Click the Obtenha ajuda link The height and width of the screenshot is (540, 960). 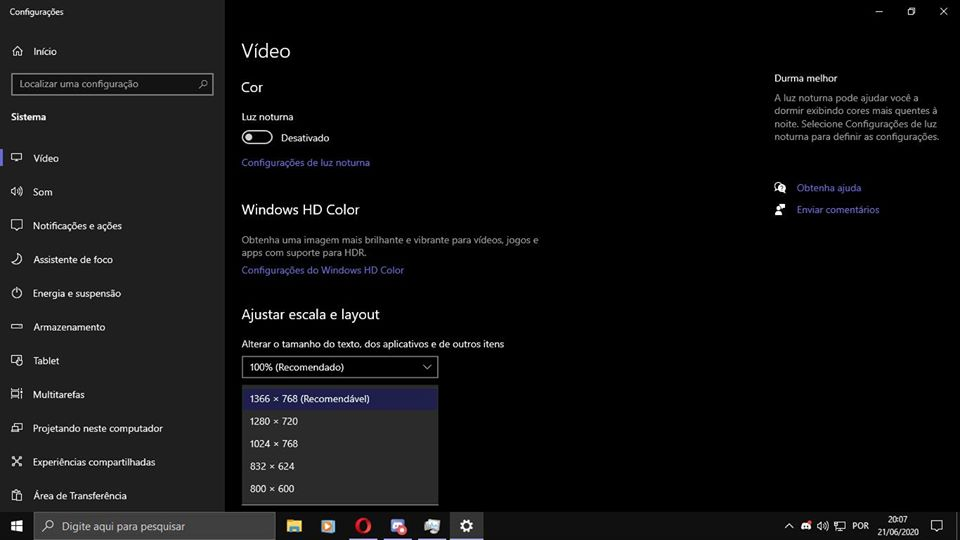click(x=828, y=188)
